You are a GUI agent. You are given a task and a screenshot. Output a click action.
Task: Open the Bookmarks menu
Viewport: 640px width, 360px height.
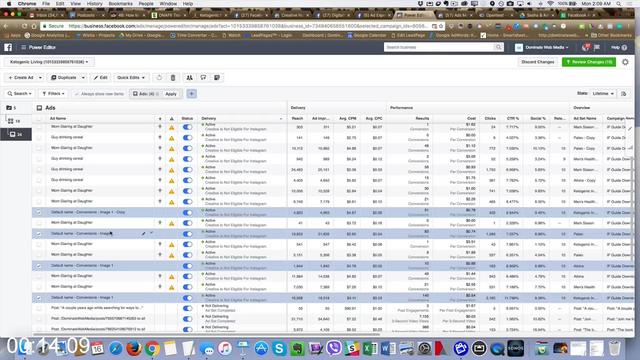(120, 4)
